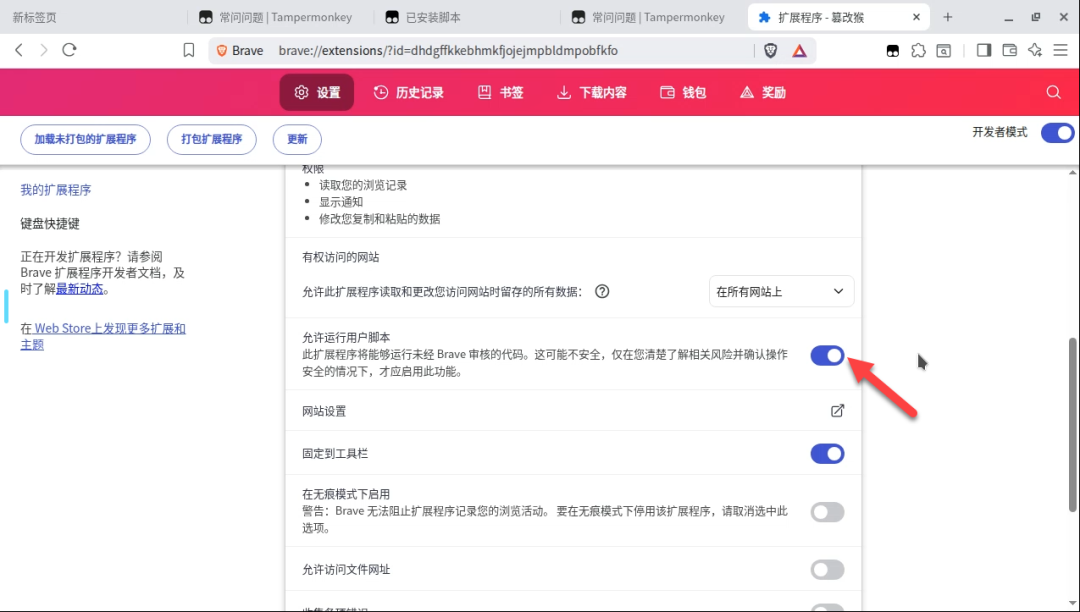Open the Brave Rewards triangle icon
The width and height of the screenshot is (1080, 612).
[x=800, y=50]
